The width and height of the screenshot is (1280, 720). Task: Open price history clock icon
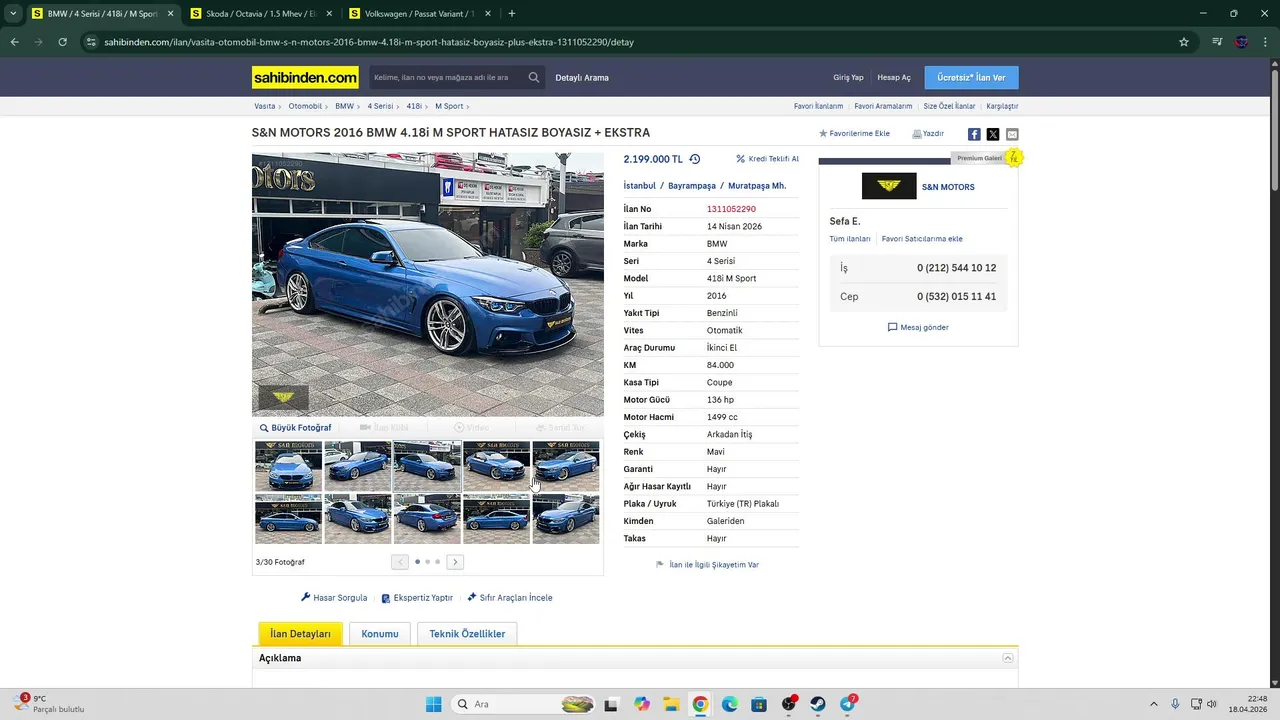[695, 159]
